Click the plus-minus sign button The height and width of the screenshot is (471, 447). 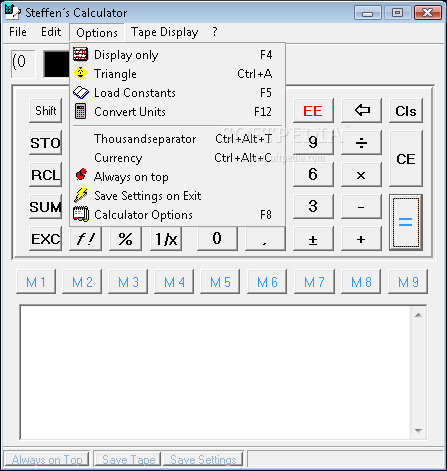point(313,239)
